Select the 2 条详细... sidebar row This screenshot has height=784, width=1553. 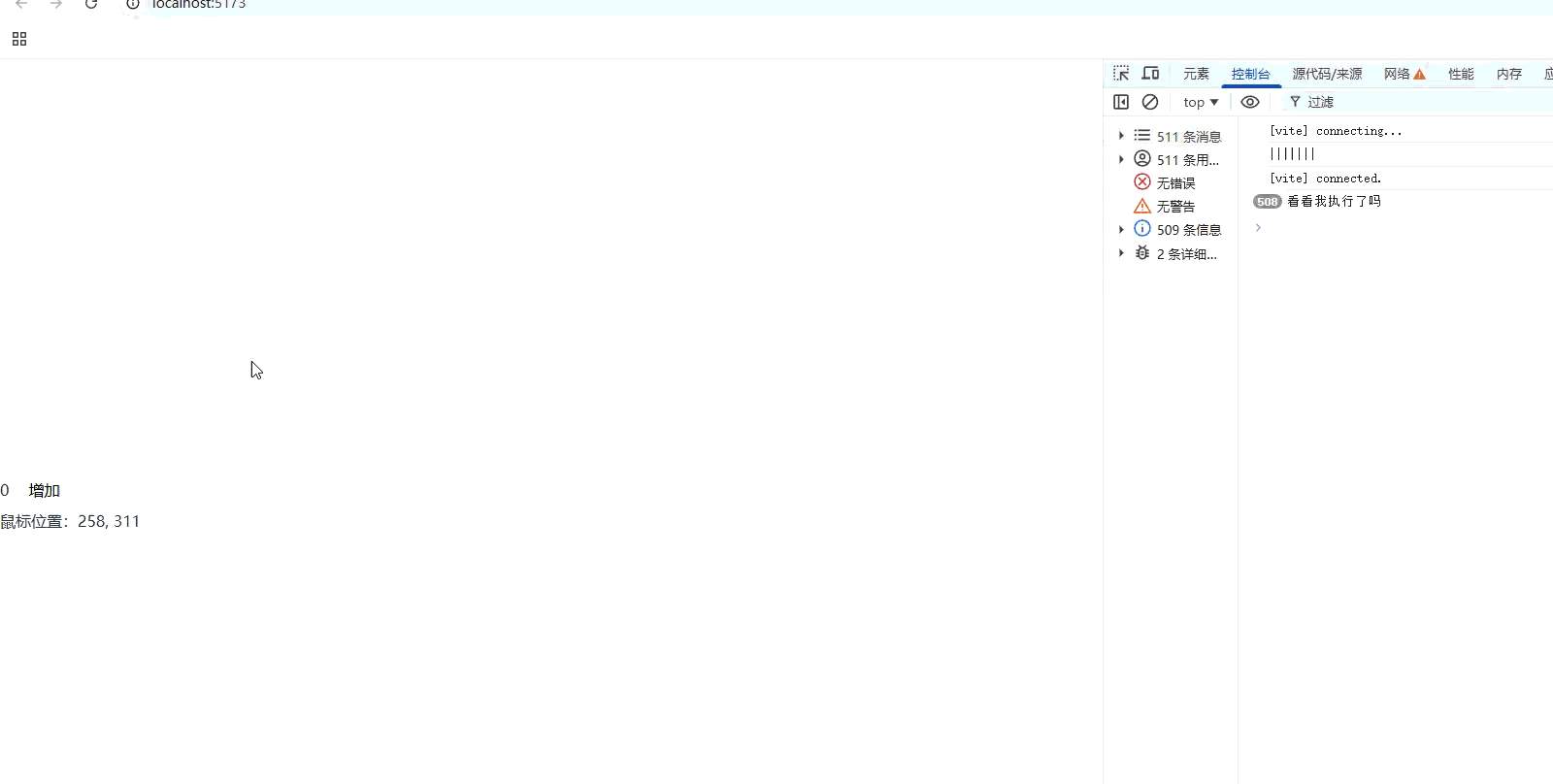[1171, 253]
